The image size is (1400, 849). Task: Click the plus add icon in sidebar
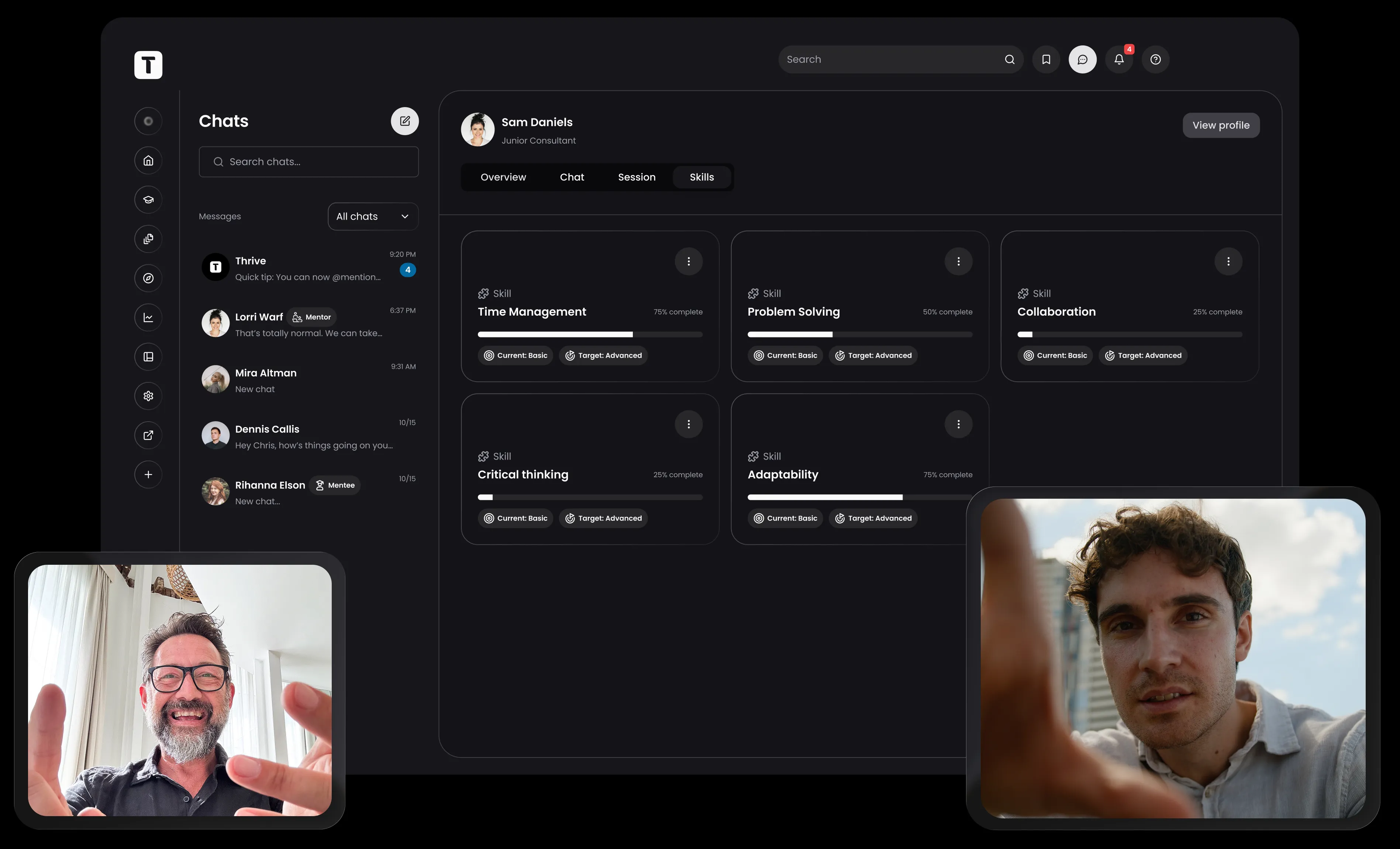(x=148, y=474)
